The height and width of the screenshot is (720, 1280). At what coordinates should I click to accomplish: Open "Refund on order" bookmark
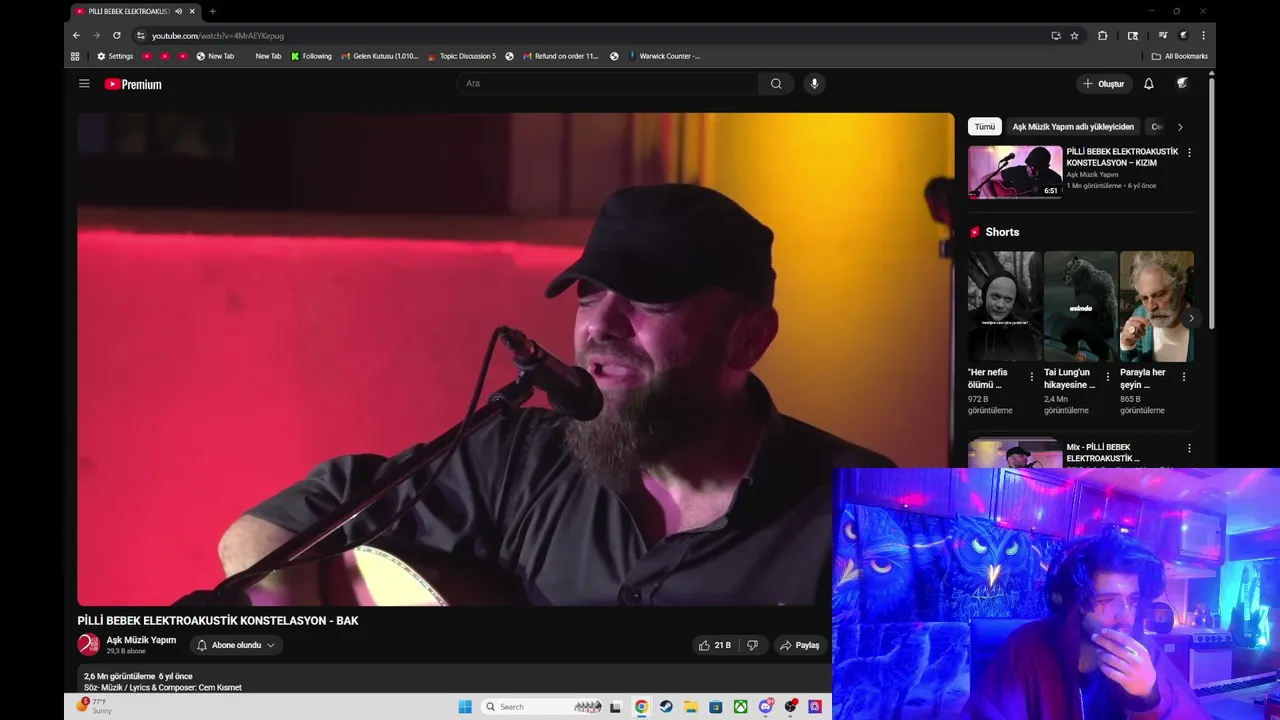pos(560,56)
